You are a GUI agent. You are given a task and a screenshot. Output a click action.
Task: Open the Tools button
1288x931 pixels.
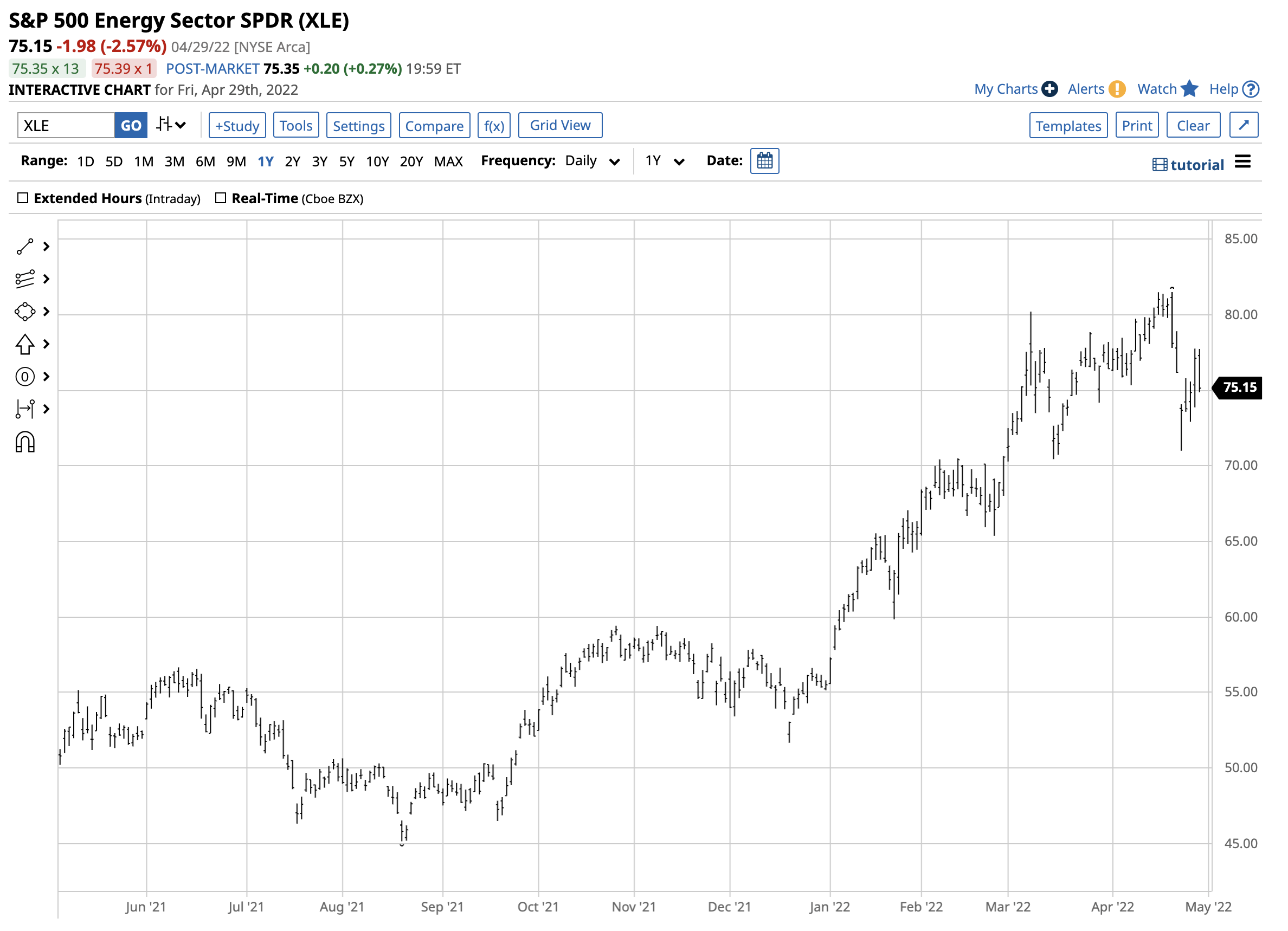[297, 126]
